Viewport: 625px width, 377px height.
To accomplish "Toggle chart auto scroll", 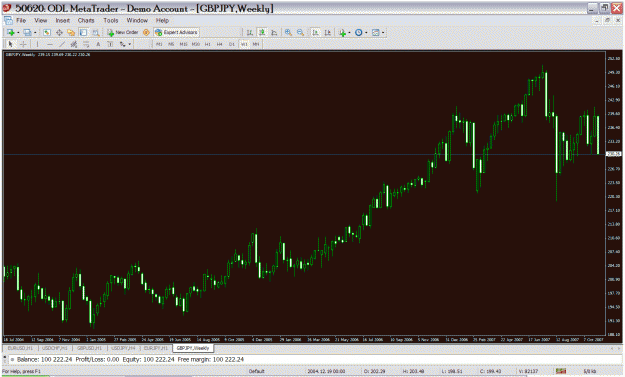I will tap(315, 32).
